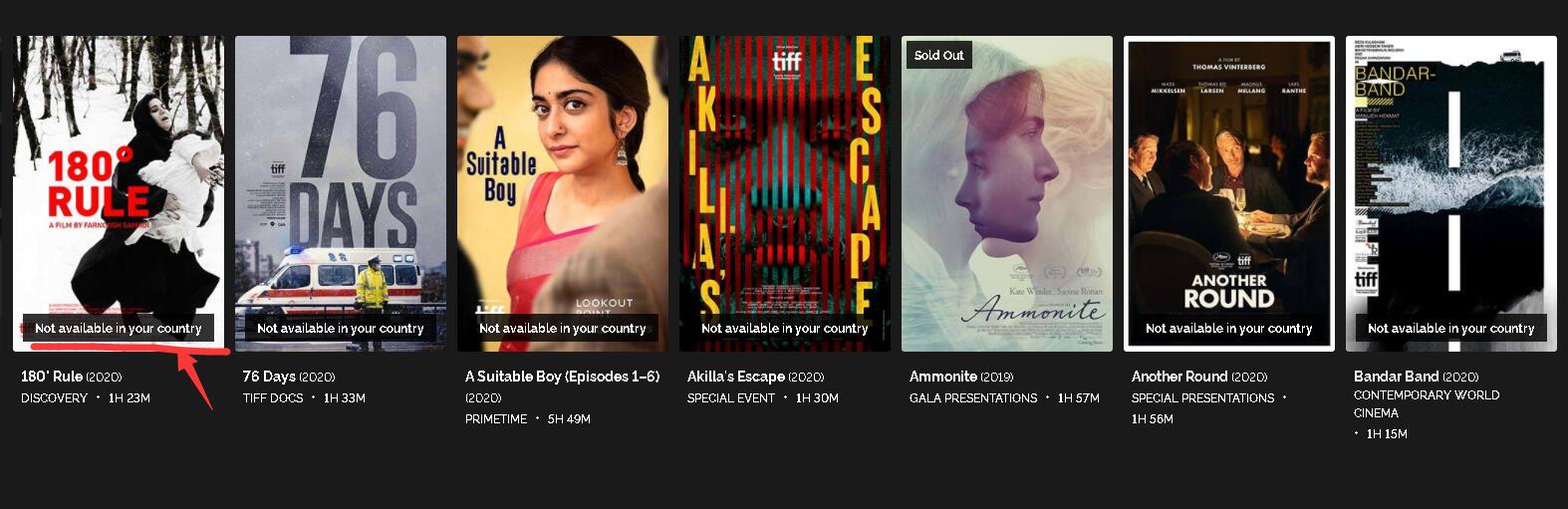Click the Ammonite (2019) title link
The height and width of the screenshot is (509, 1568).
click(961, 377)
